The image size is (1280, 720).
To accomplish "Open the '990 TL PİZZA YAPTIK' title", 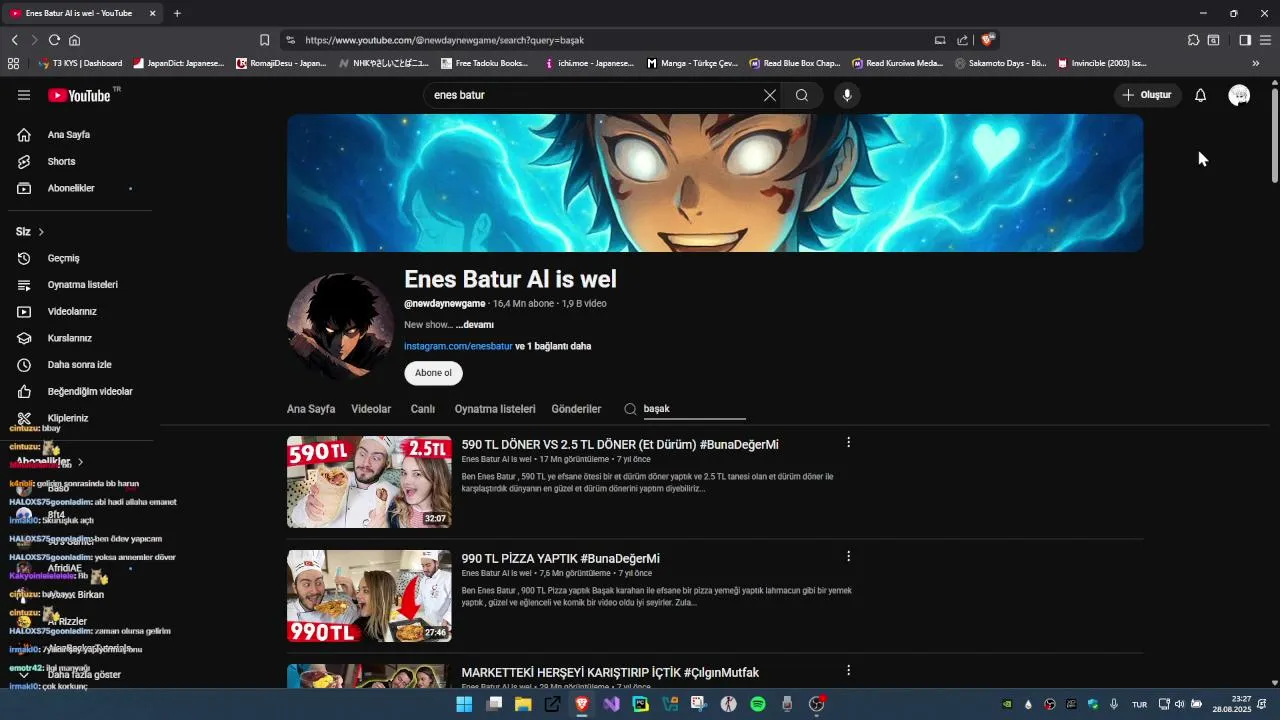I will click(x=560, y=558).
